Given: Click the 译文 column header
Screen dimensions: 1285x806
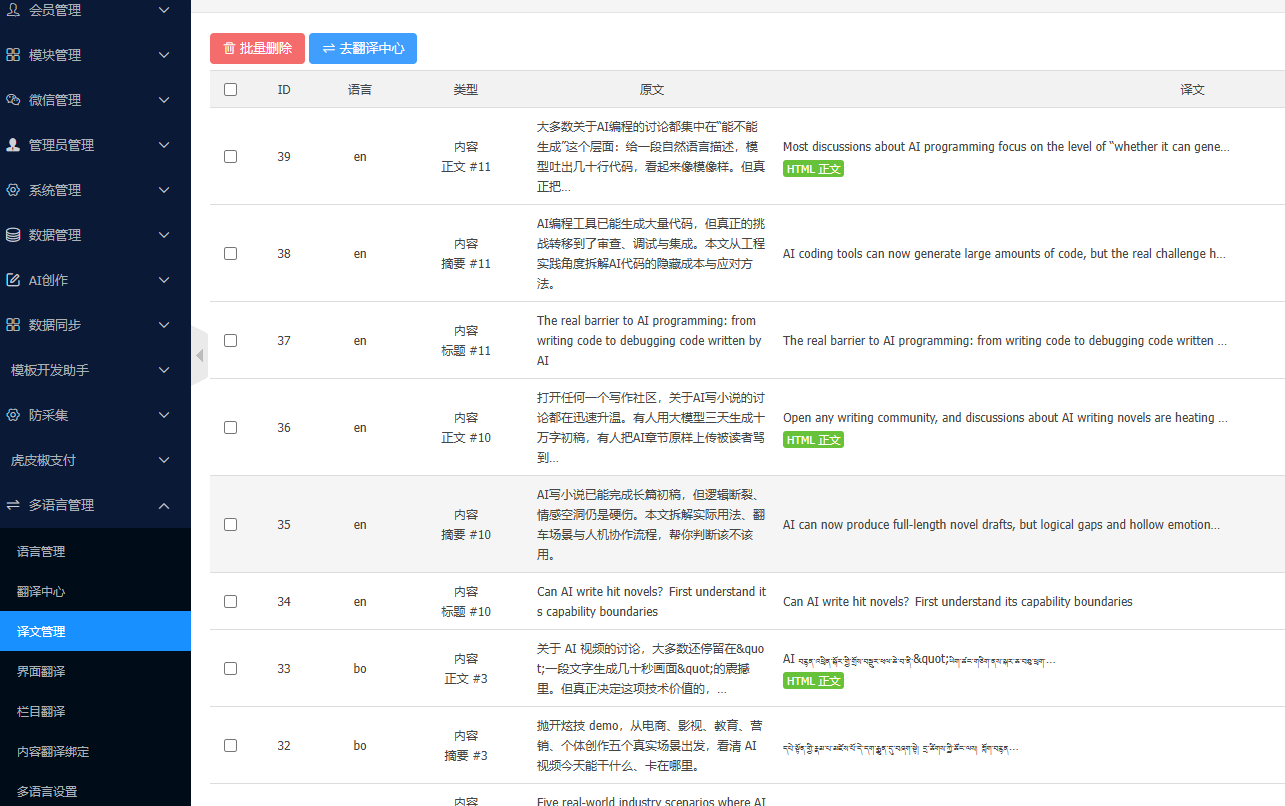Looking at the screenshot, I should (x=1192, y=90).
